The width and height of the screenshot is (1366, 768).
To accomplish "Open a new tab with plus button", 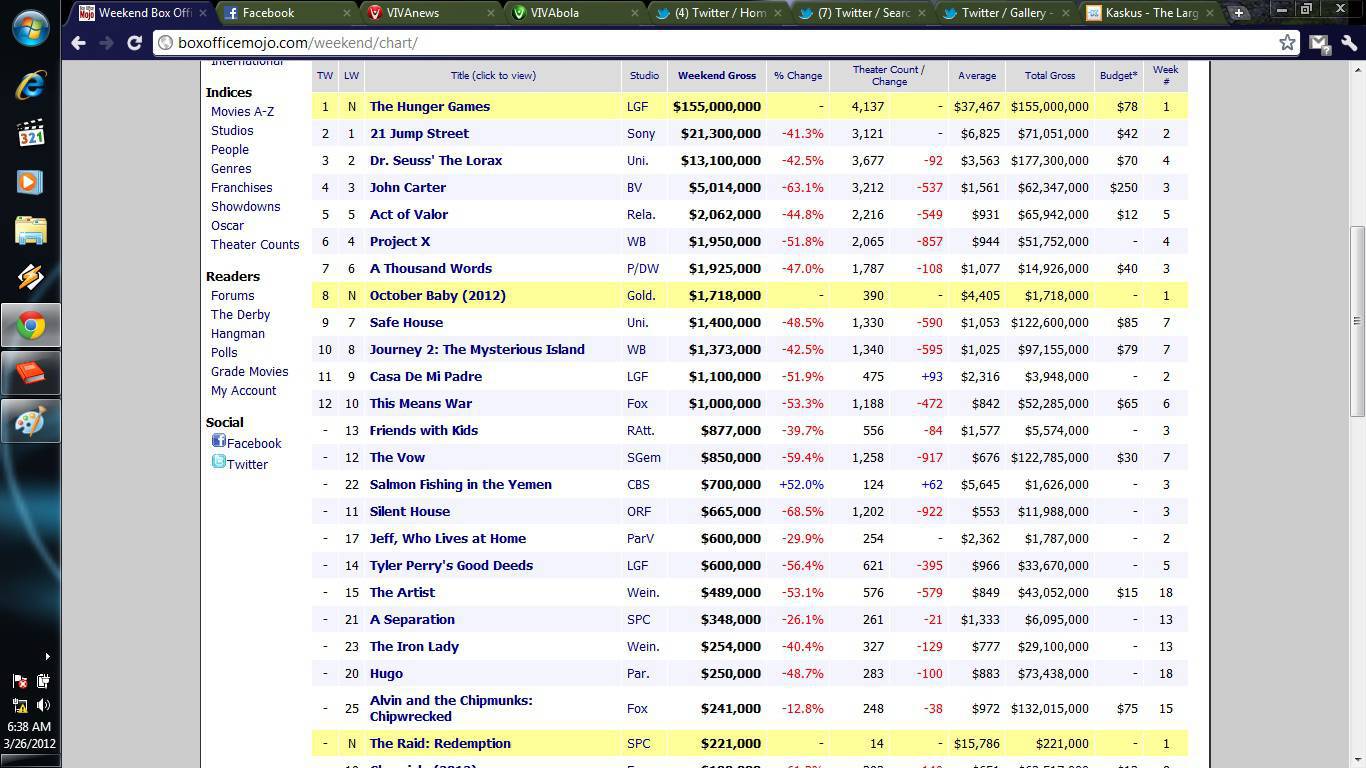I will (1238, 13).
